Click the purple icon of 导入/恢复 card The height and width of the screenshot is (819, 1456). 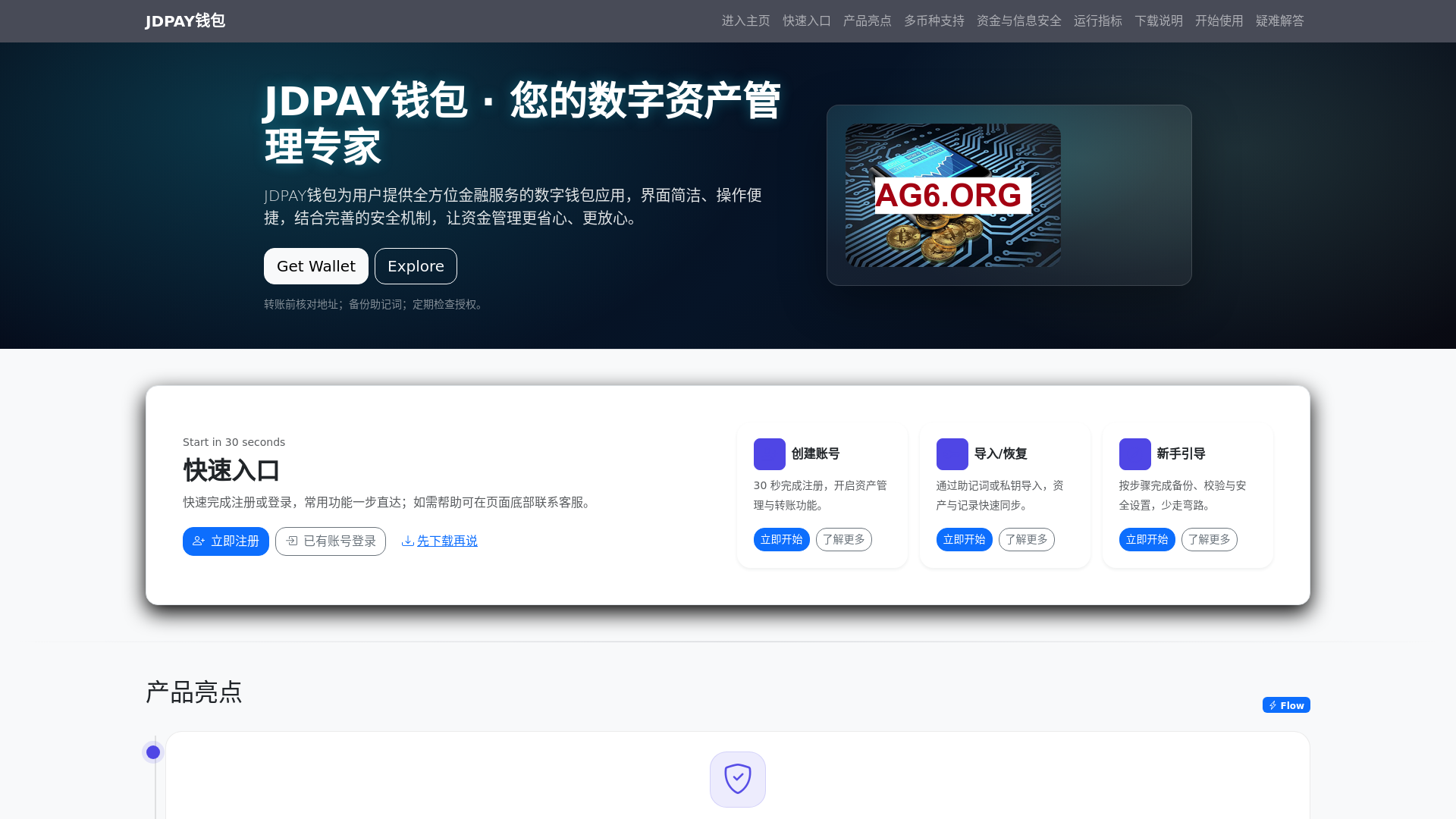(x=952, y=454)
